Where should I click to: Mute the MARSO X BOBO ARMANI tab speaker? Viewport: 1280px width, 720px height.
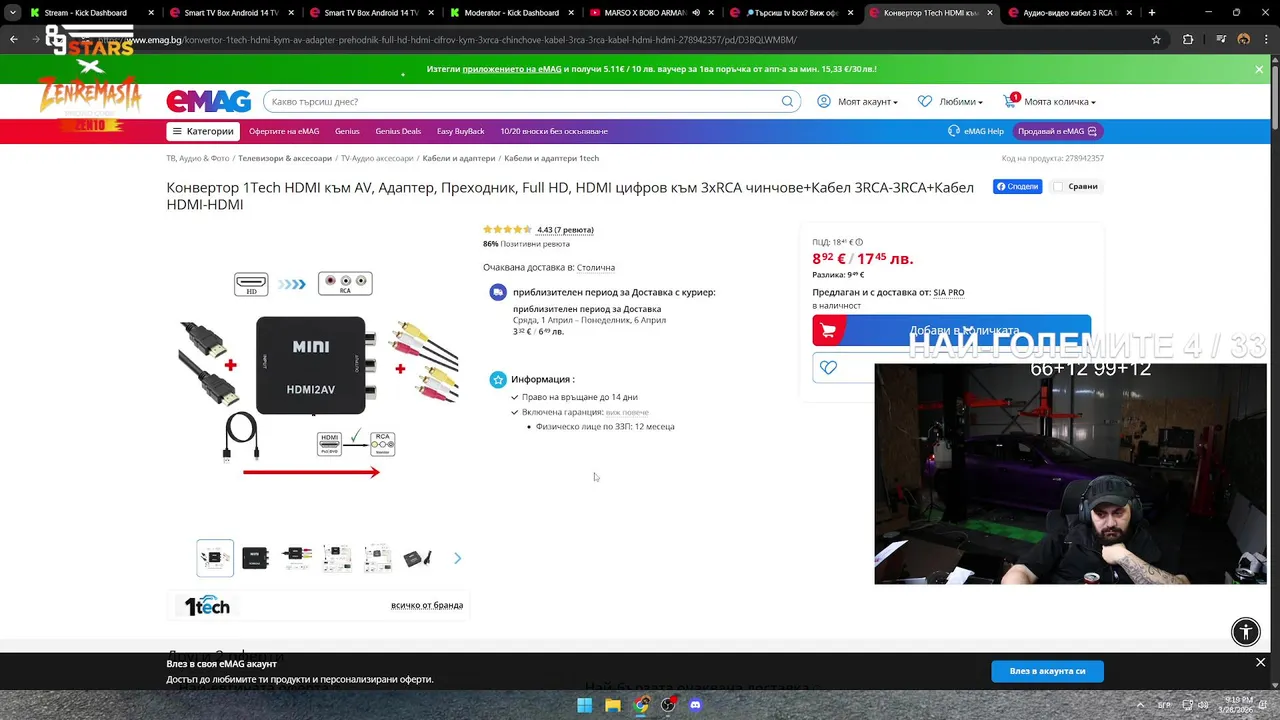click(696, 13)
